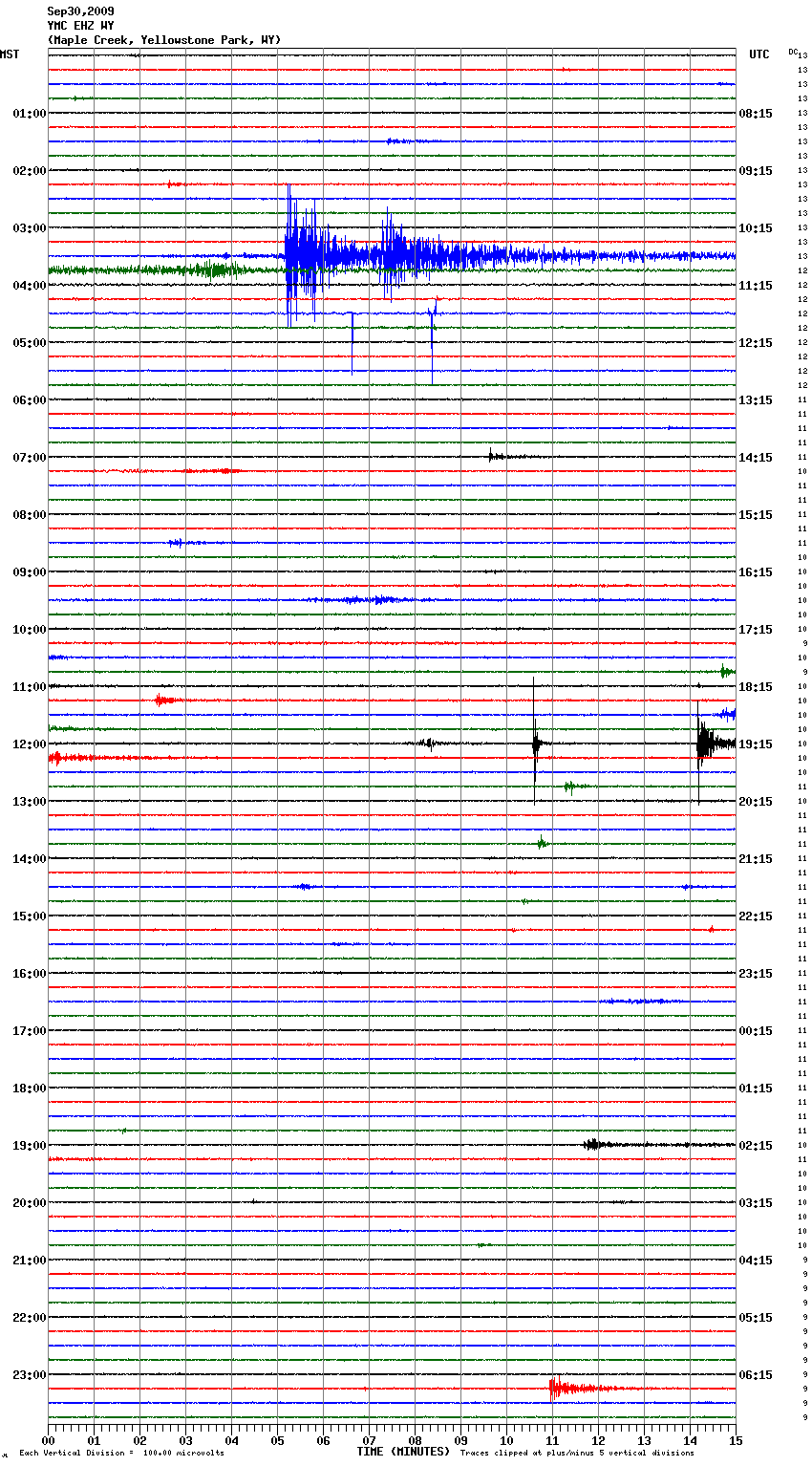
Task: Click the 10:15 UTC time label
Action: (756, 228)
